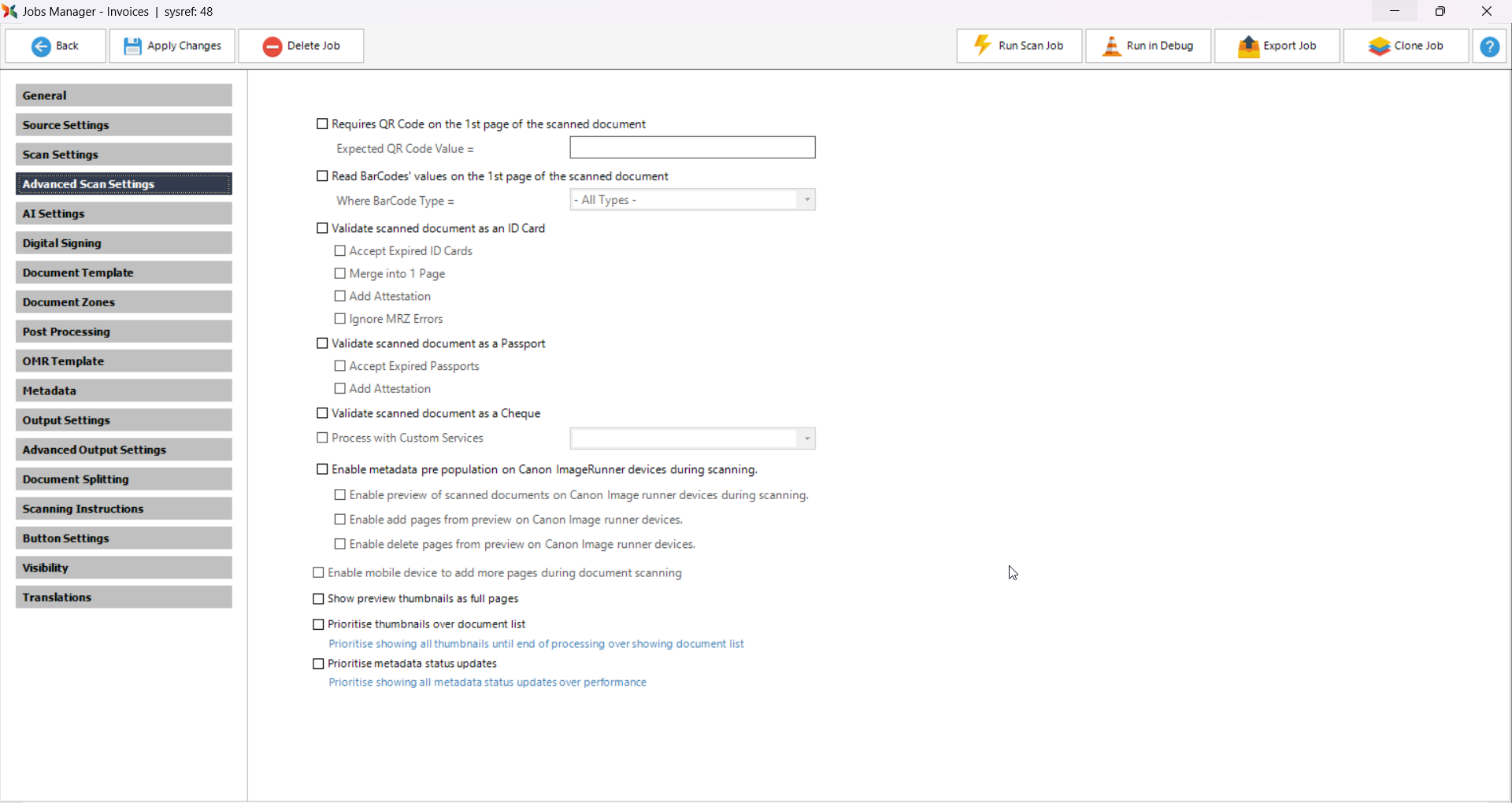The height and width of the screenshot is (803, 1512).
Task: Check Show preview thumbnails as full pages
Action: [x=319, y=599]
